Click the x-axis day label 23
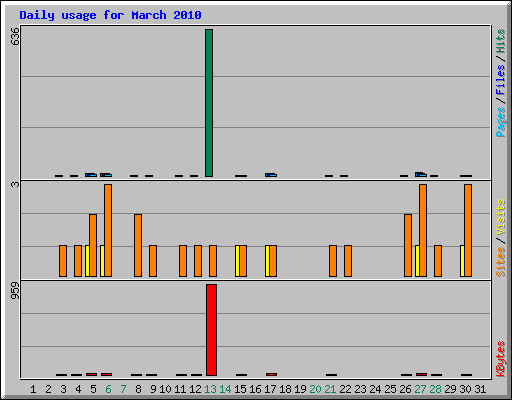Screen dimensions: 512x400 [x=360, y=389]
